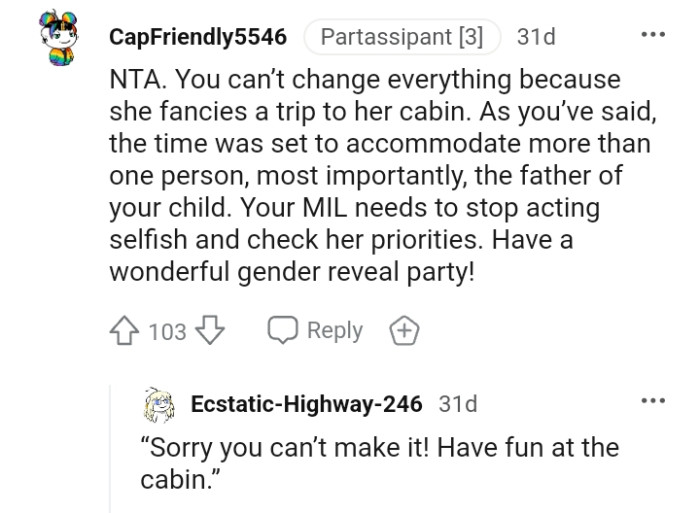Image resolution: width=700 pixels, height=513 pixels.
Task: Open the 31d timestamp on CapFriendly5546's comment
Action: (x=535, y=39)
